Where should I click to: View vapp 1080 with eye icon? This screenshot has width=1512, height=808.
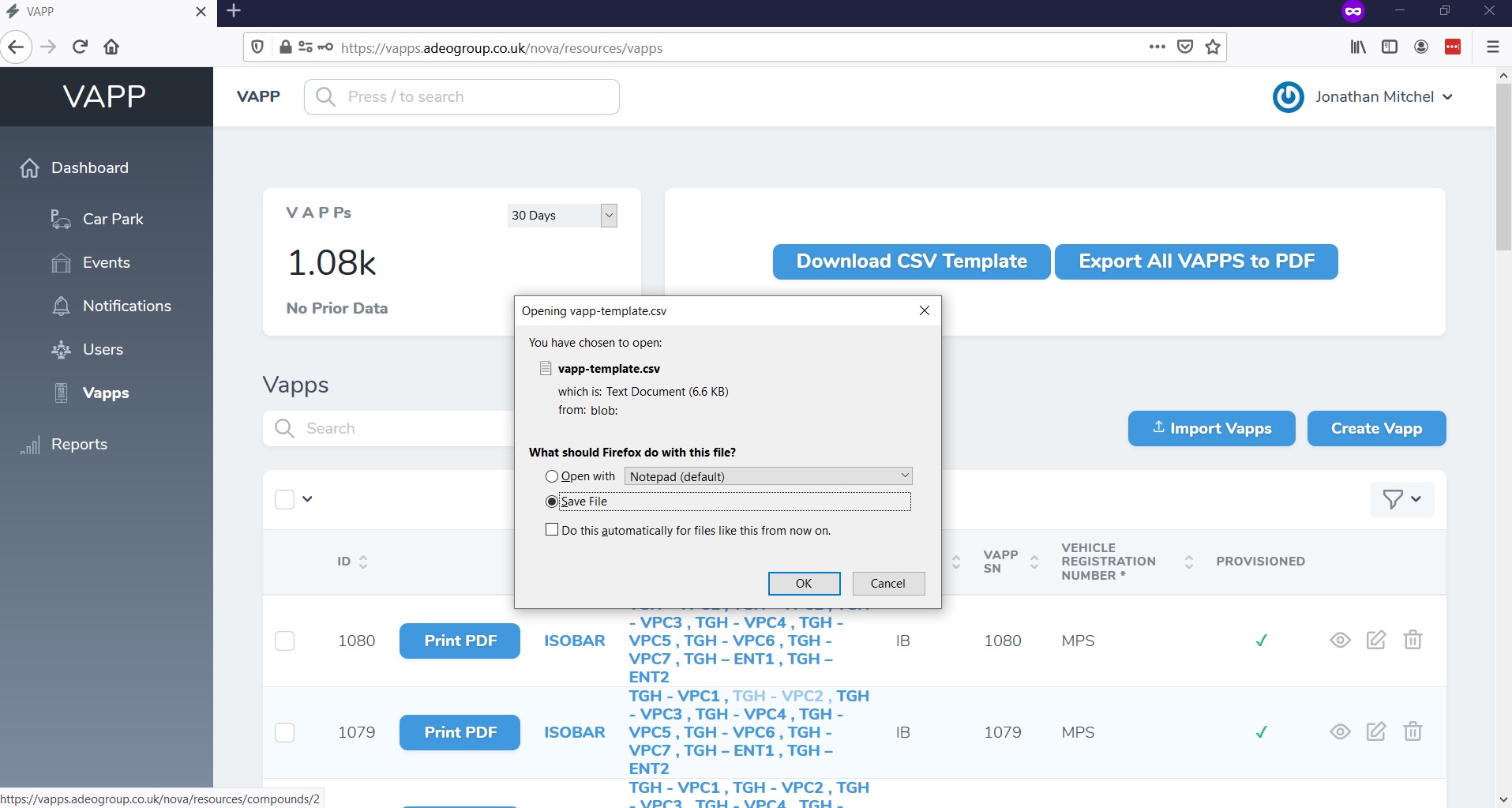pos(1340,640)
